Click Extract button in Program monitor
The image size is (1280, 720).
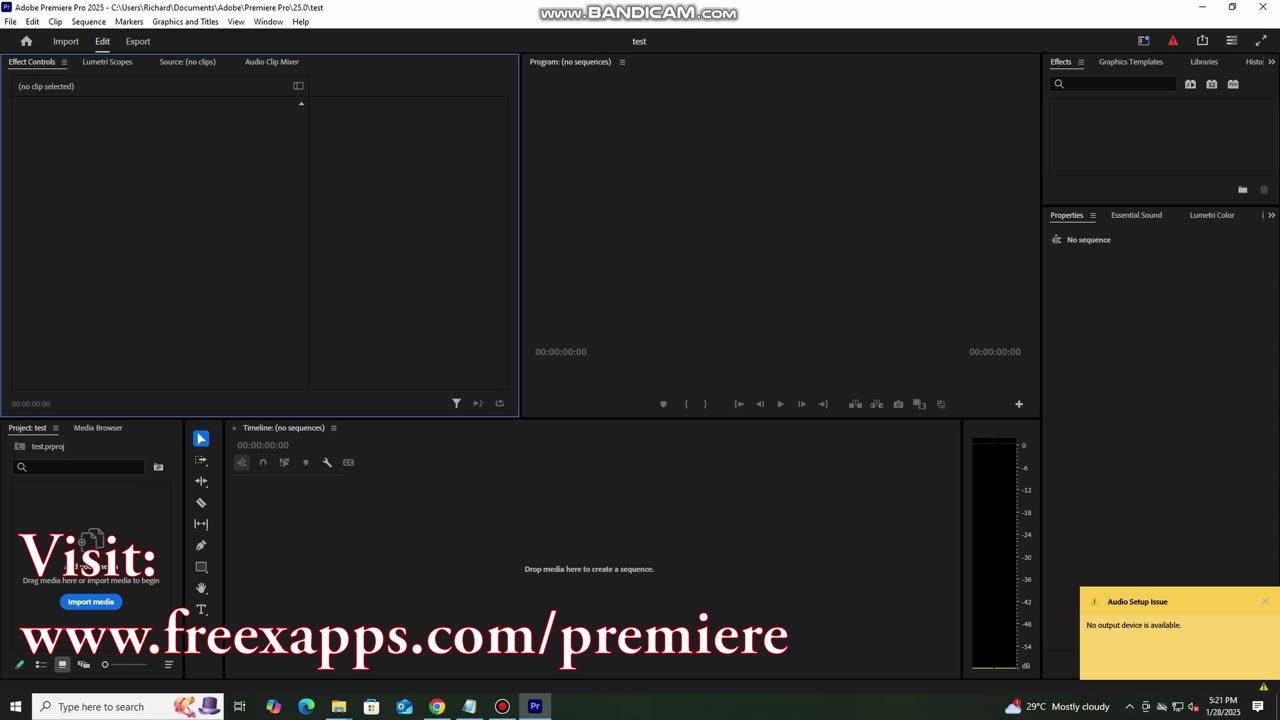(x=877, y=404)
